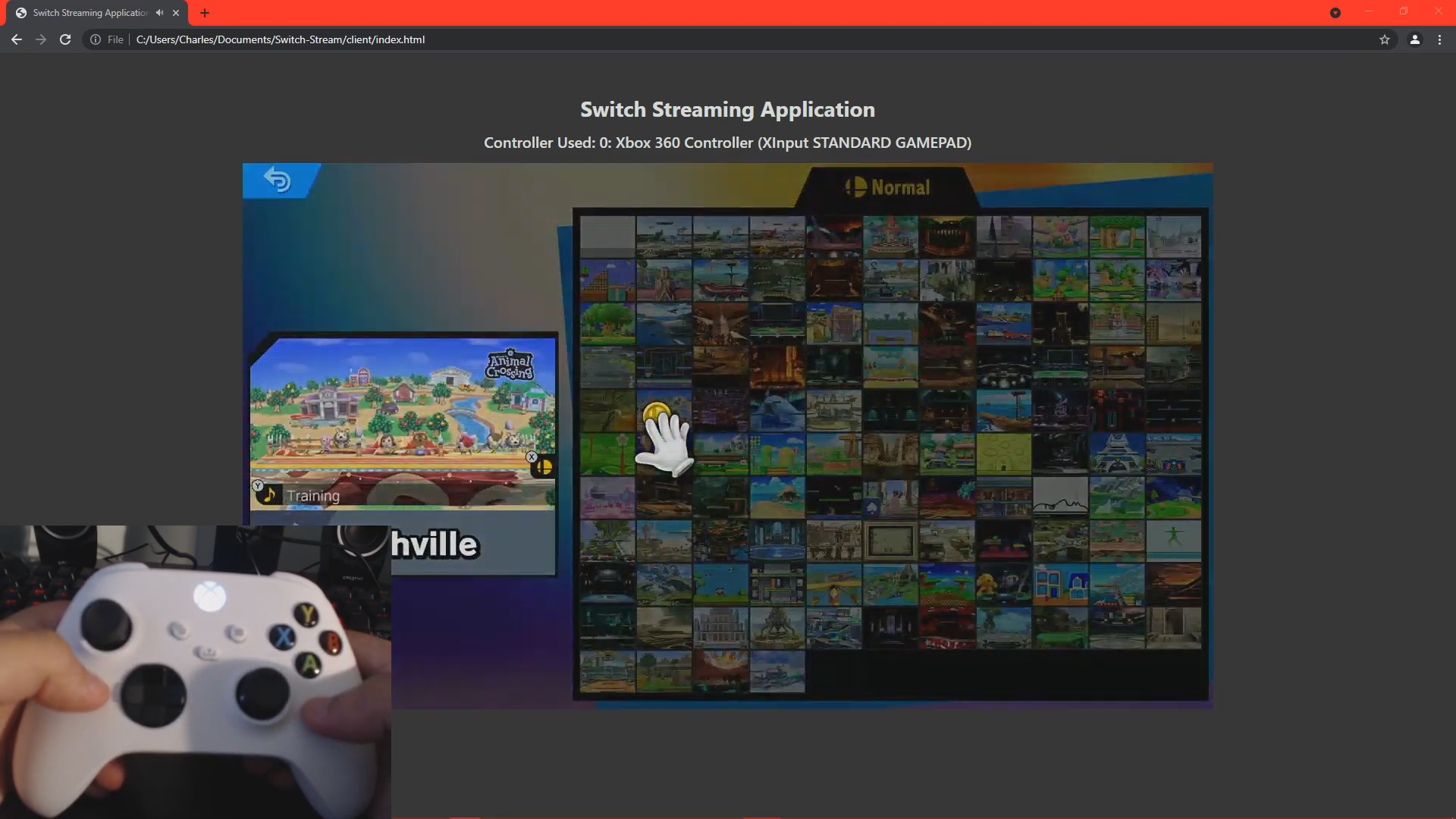
Task: Open the tab search dropdown
Action: click(1335, 13)
